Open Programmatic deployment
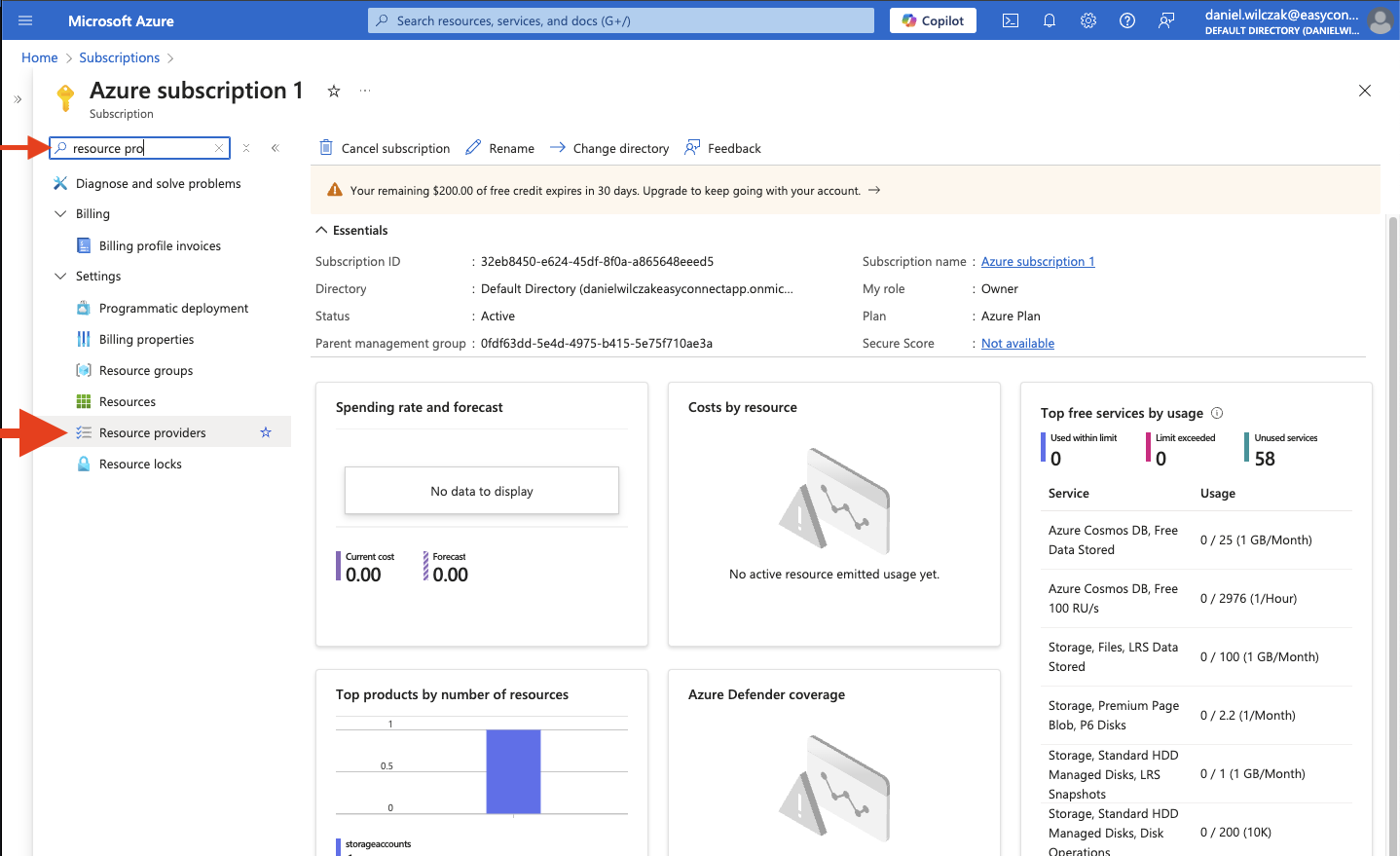1400x856 pixels. [173, 308]
